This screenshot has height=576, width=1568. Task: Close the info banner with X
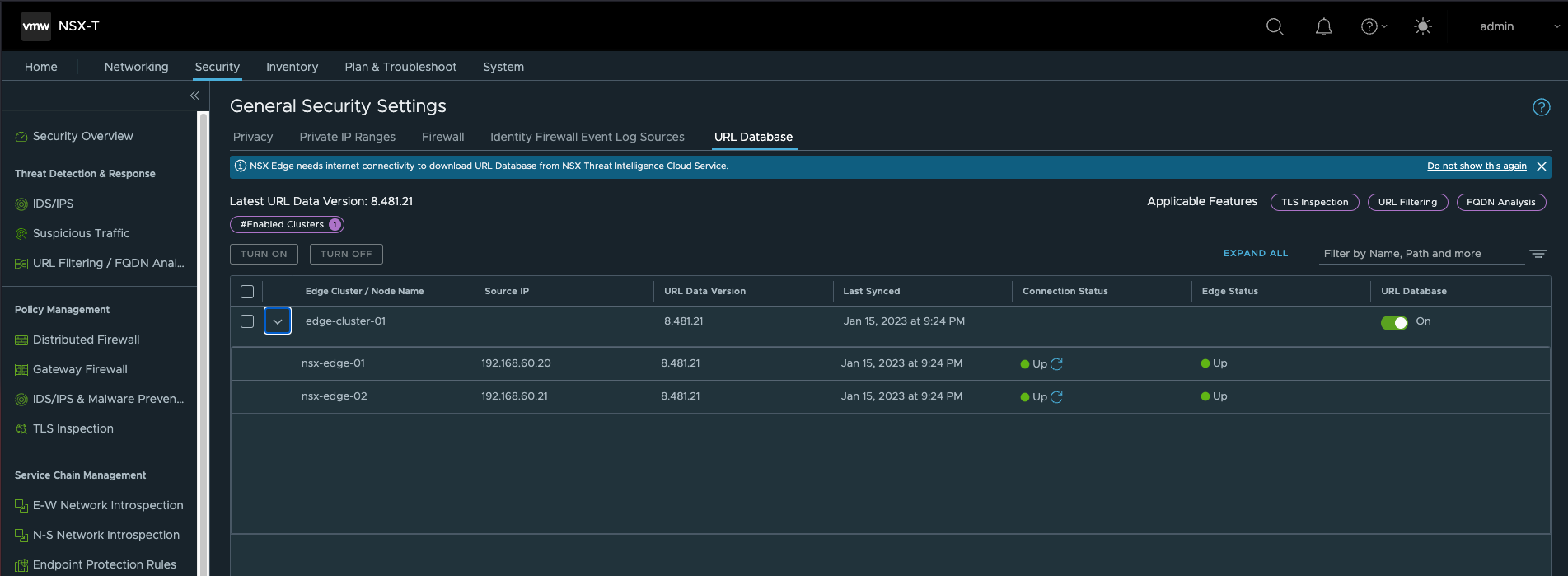tap(1542, 166)
